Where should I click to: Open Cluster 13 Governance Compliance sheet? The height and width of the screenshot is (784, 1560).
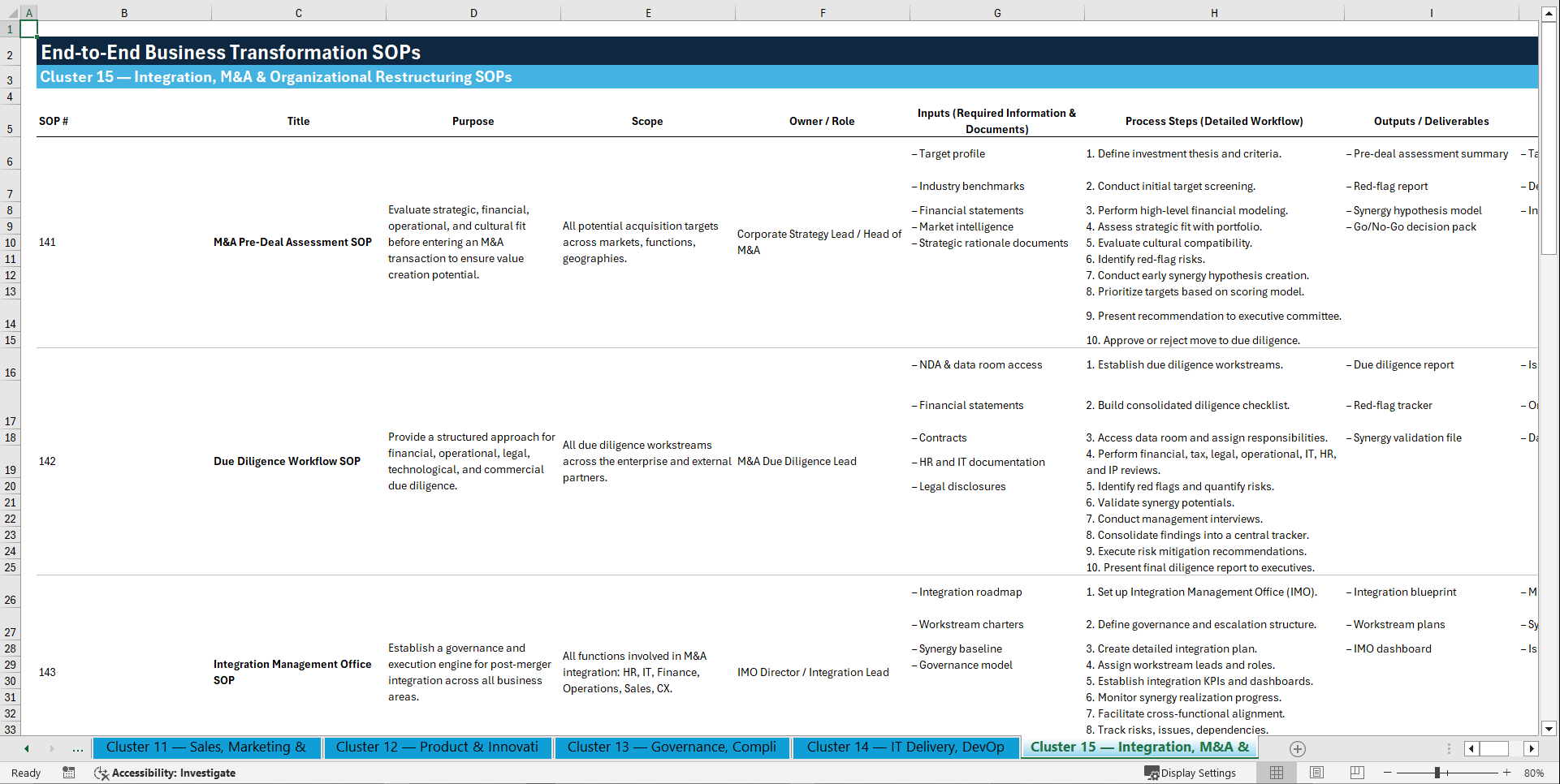click(672, 747)
